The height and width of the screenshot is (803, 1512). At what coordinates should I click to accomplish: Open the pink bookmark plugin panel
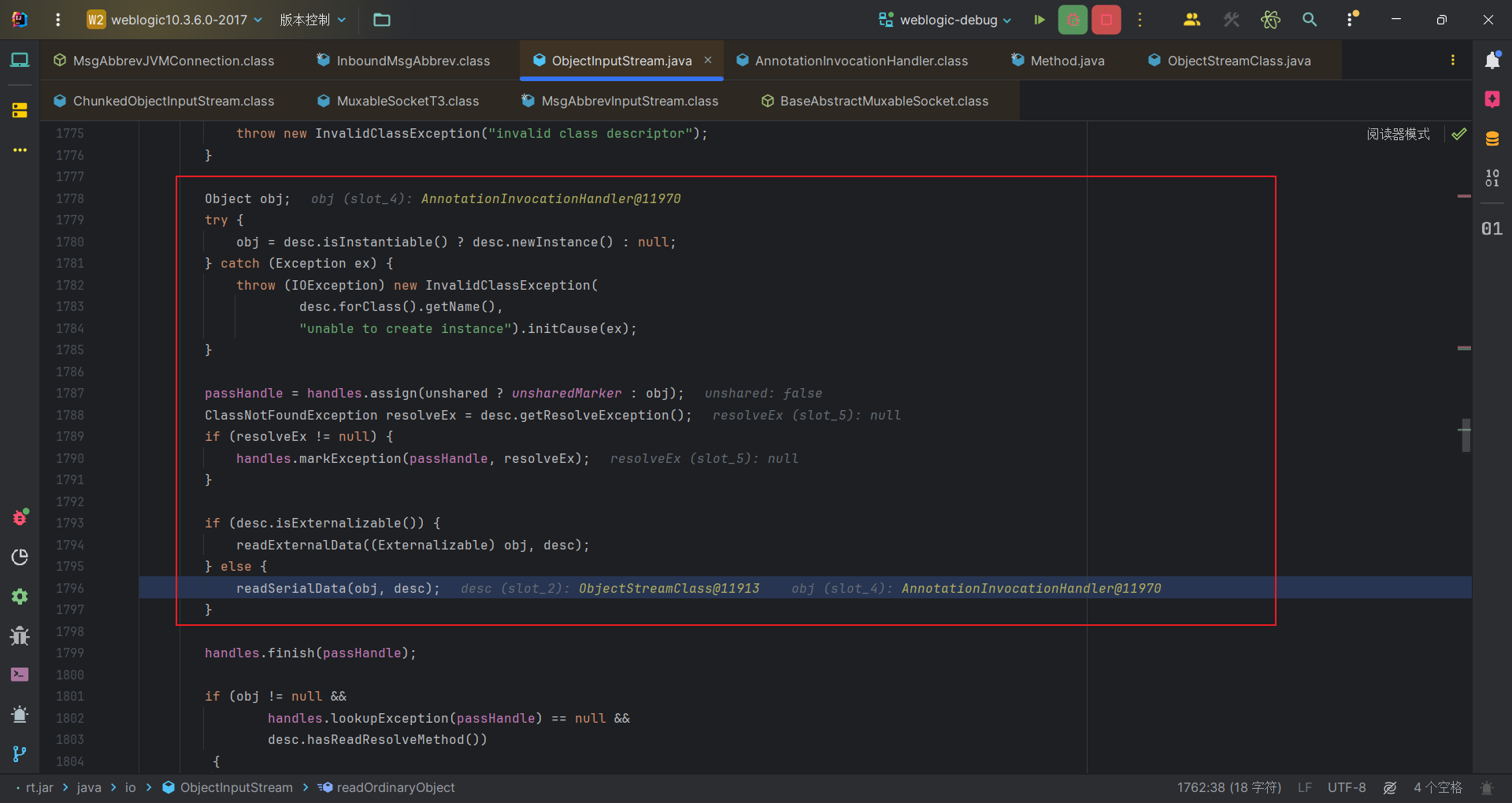[x=1492, y=99]
